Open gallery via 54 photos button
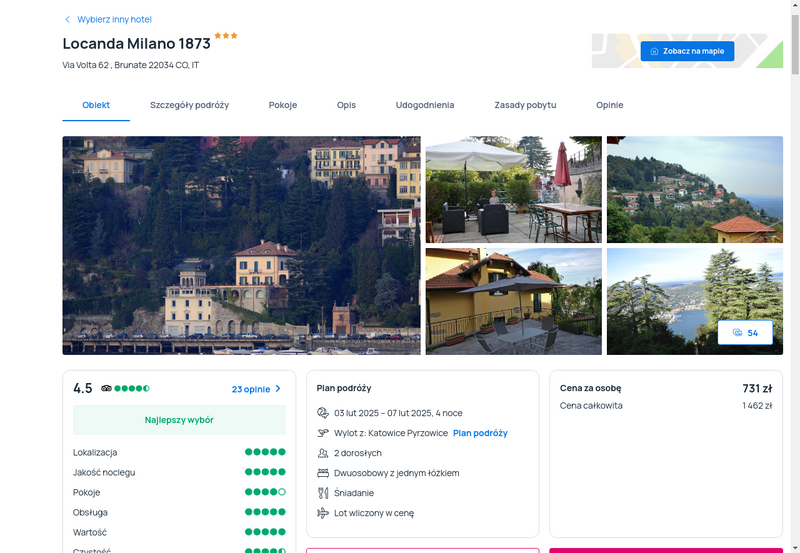This screenshot has width=800, height=553. coord(745,333)
